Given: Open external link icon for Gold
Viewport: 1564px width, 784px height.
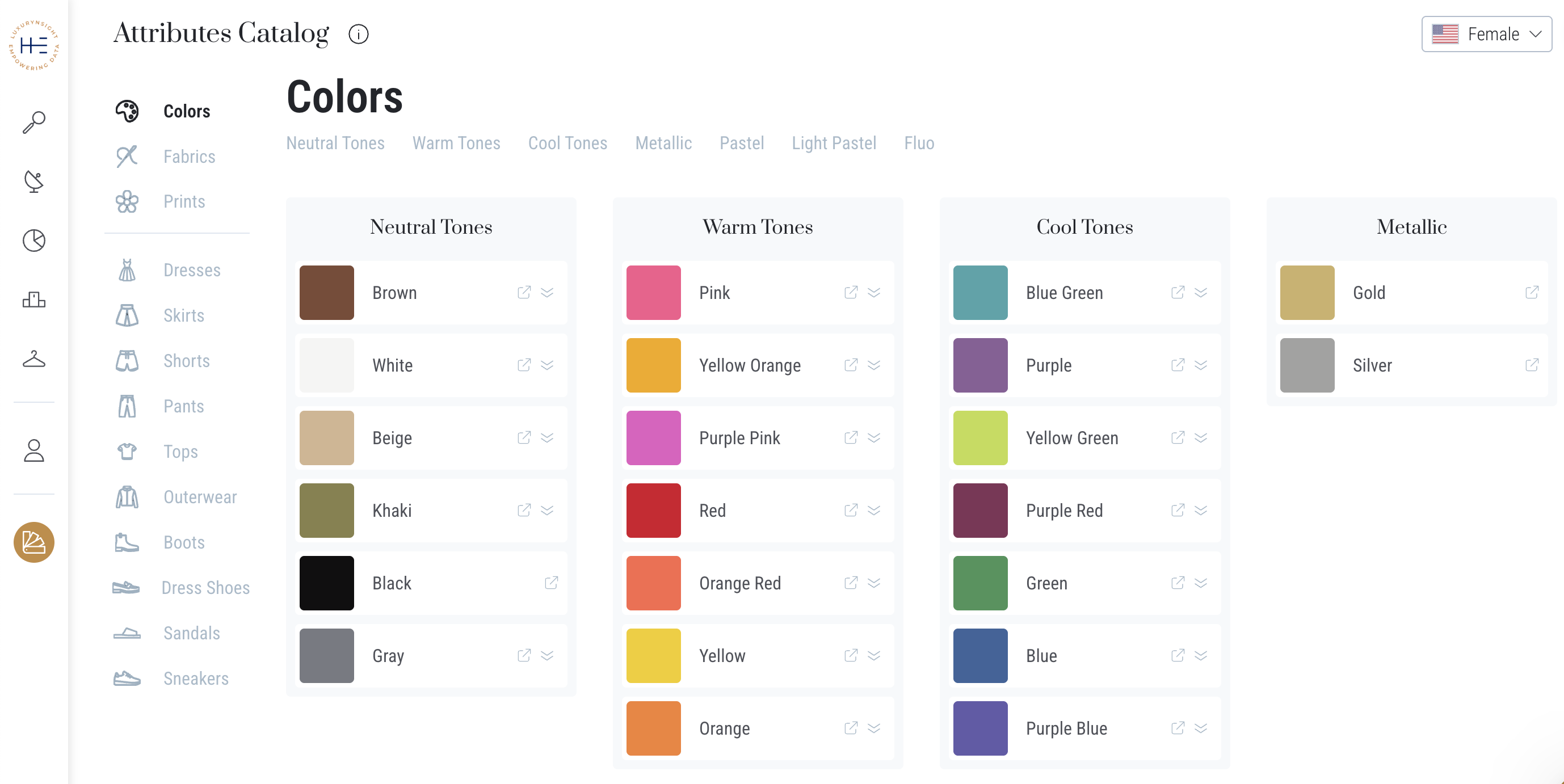Looking at the screenshot, I should 1532,293.
